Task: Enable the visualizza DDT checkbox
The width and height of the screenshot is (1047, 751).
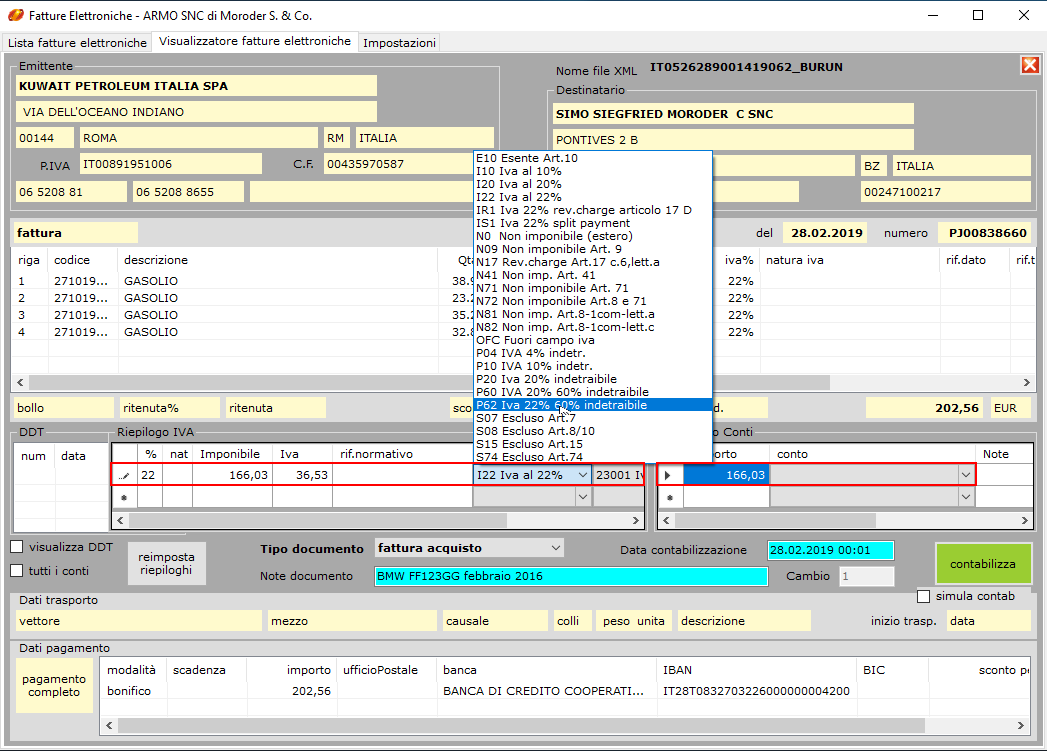Action: click(x=17, y=547)
